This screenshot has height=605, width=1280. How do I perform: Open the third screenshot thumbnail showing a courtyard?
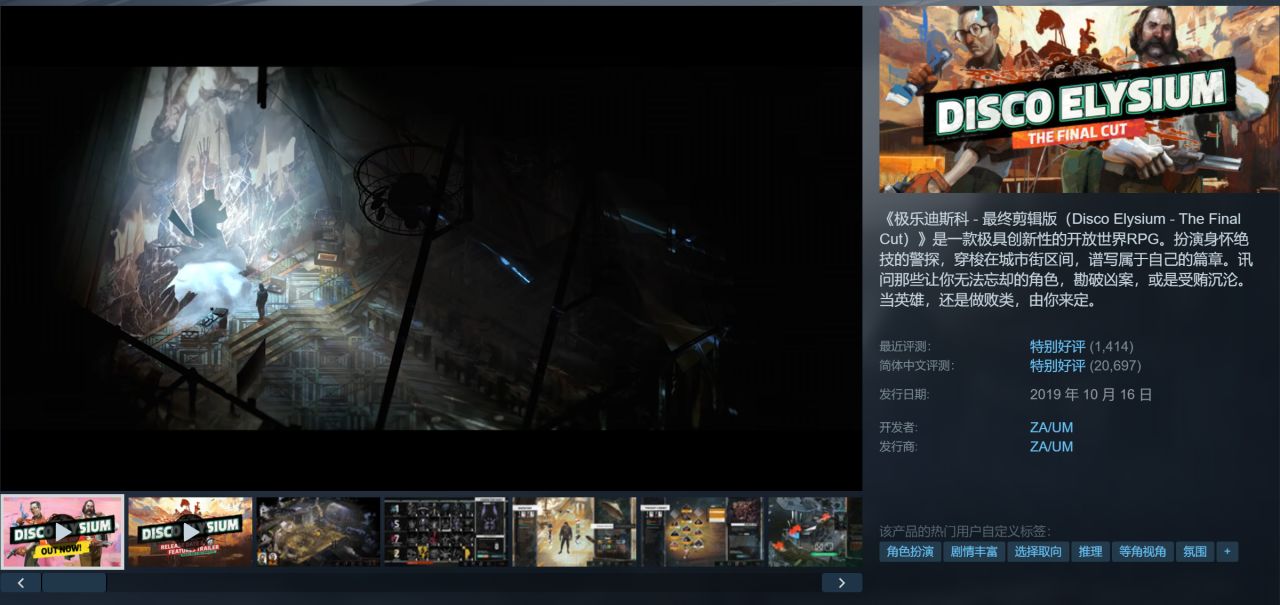(x=318, y=532)
